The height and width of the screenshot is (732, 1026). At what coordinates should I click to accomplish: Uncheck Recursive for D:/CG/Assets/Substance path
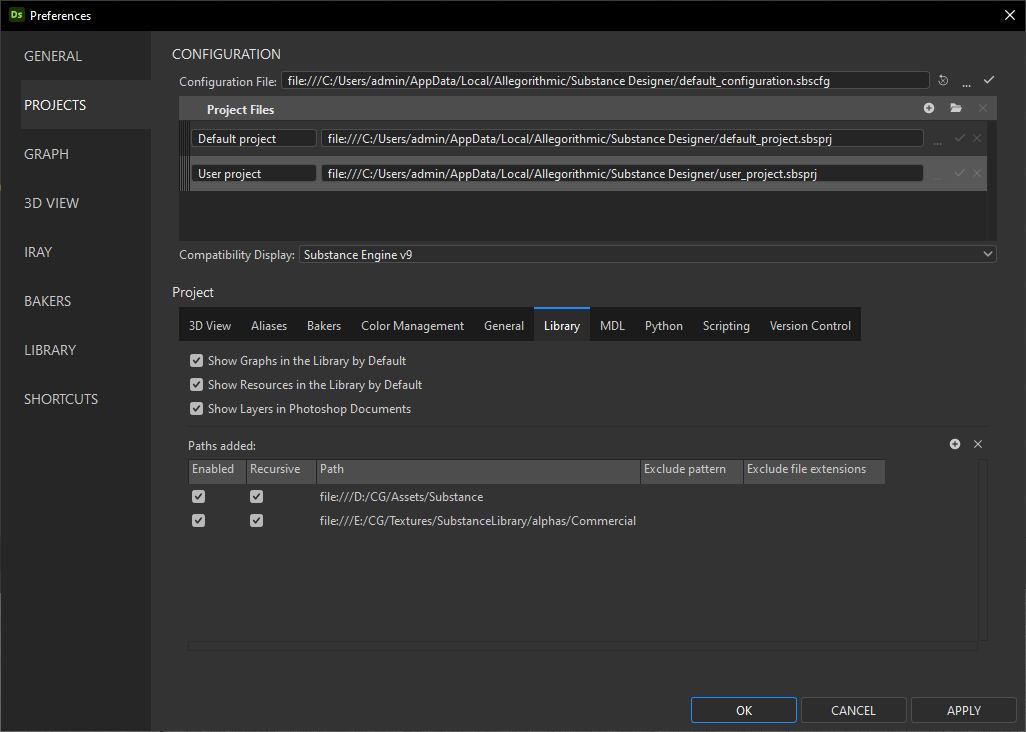[256, 497]
